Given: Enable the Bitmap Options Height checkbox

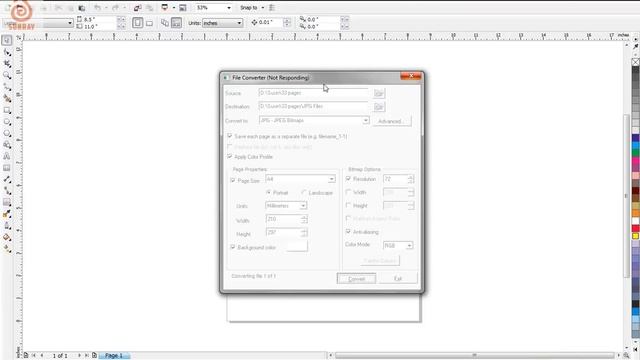Looking at the screenshot, I should pyautogui.click(x=348, y=205).
